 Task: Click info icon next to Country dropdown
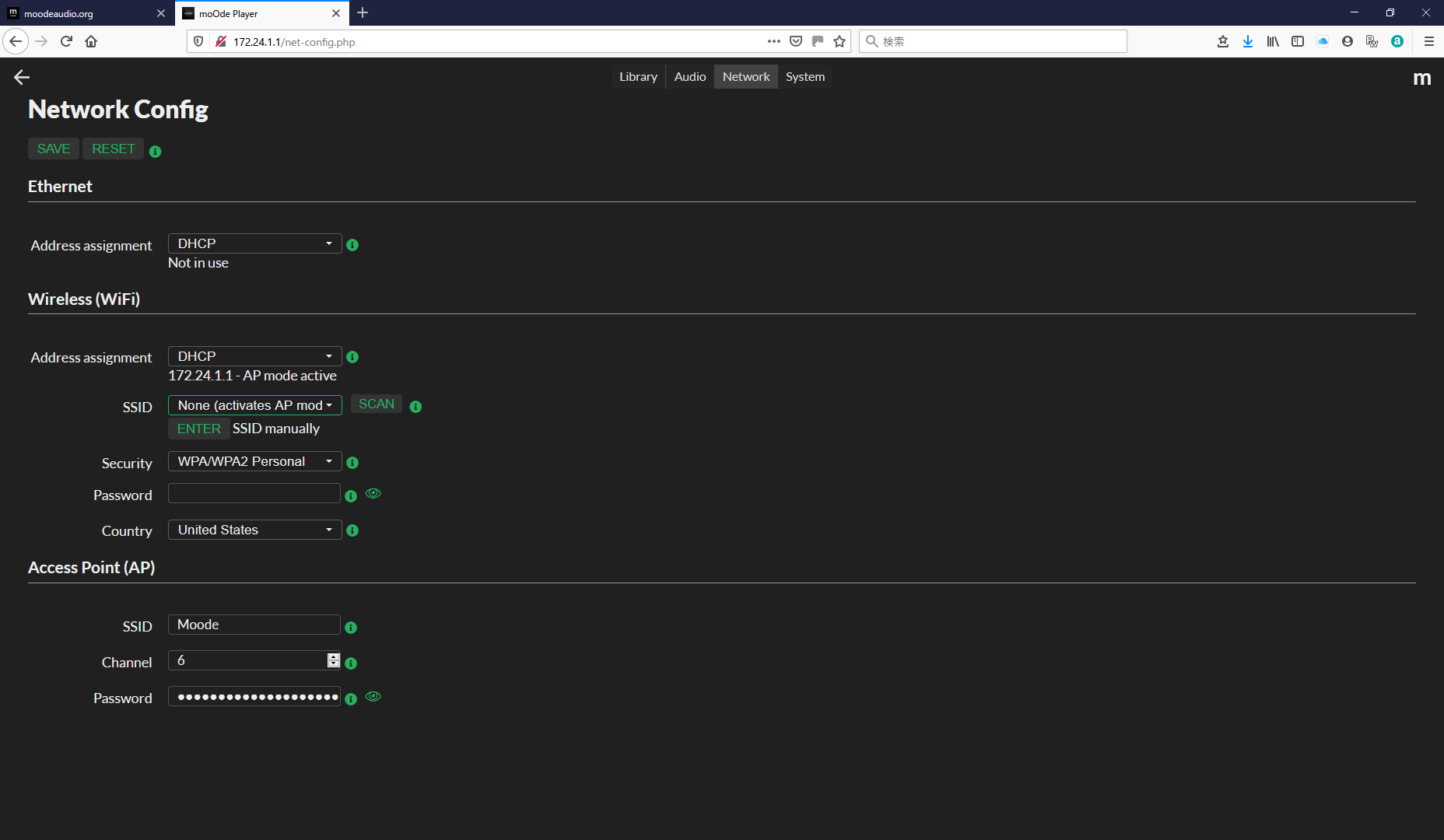[352, 530]
